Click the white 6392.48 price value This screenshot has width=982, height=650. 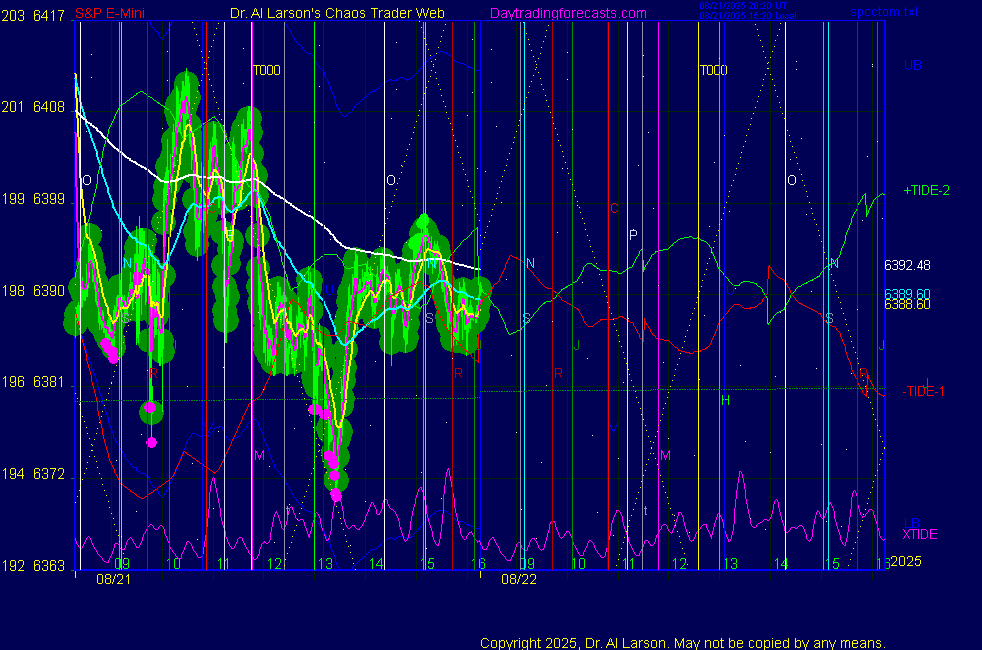[x=907, y=266]
